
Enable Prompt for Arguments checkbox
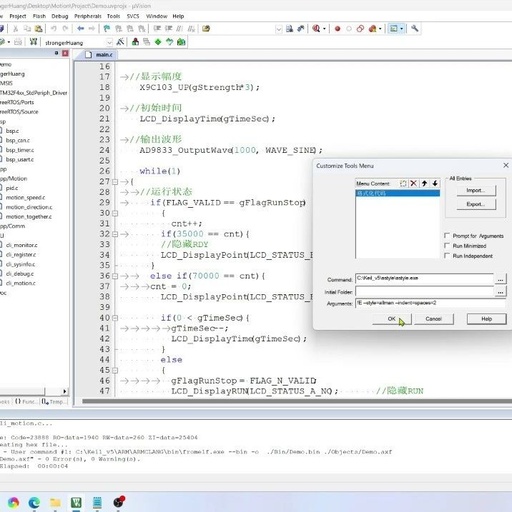[447, 236]
